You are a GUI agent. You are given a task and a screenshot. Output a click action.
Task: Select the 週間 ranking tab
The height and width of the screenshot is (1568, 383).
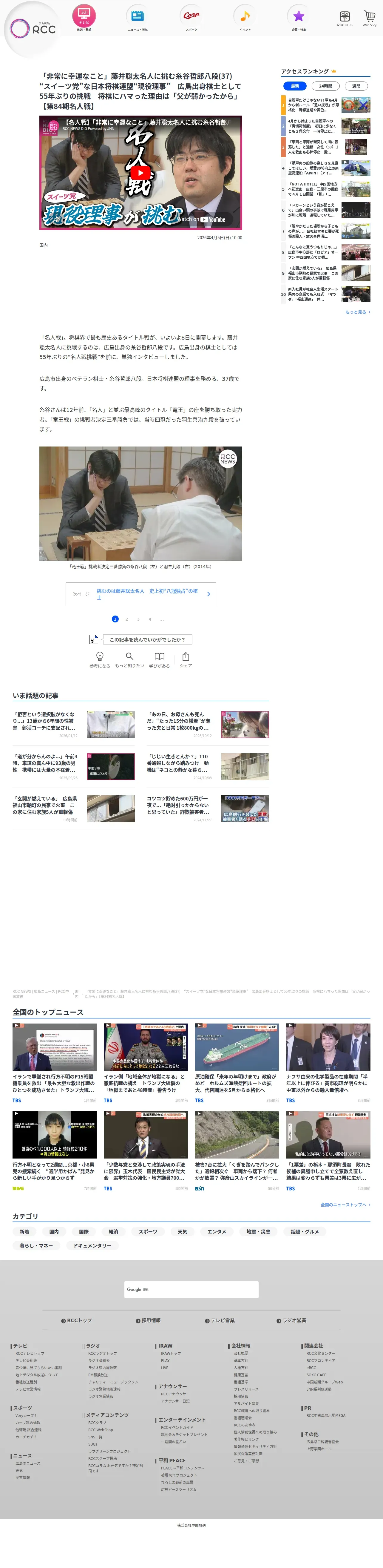[356, 86]
